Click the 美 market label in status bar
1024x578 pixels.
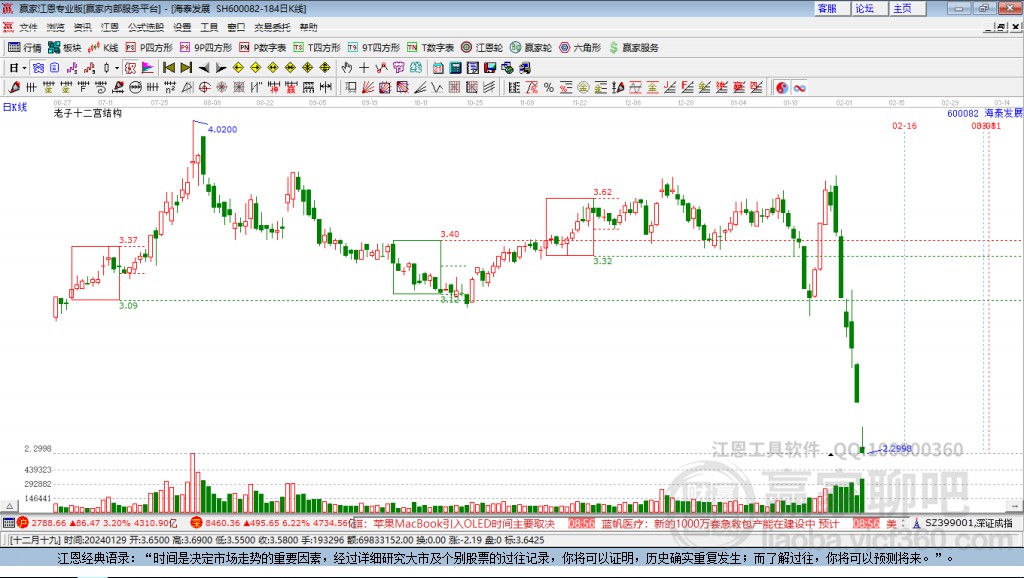coord(891,523)
